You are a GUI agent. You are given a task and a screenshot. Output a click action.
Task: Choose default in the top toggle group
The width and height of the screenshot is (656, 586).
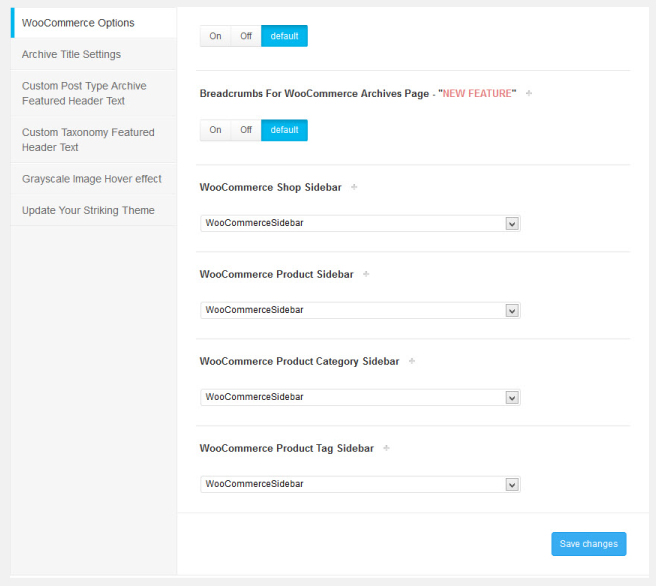(284, 36)
